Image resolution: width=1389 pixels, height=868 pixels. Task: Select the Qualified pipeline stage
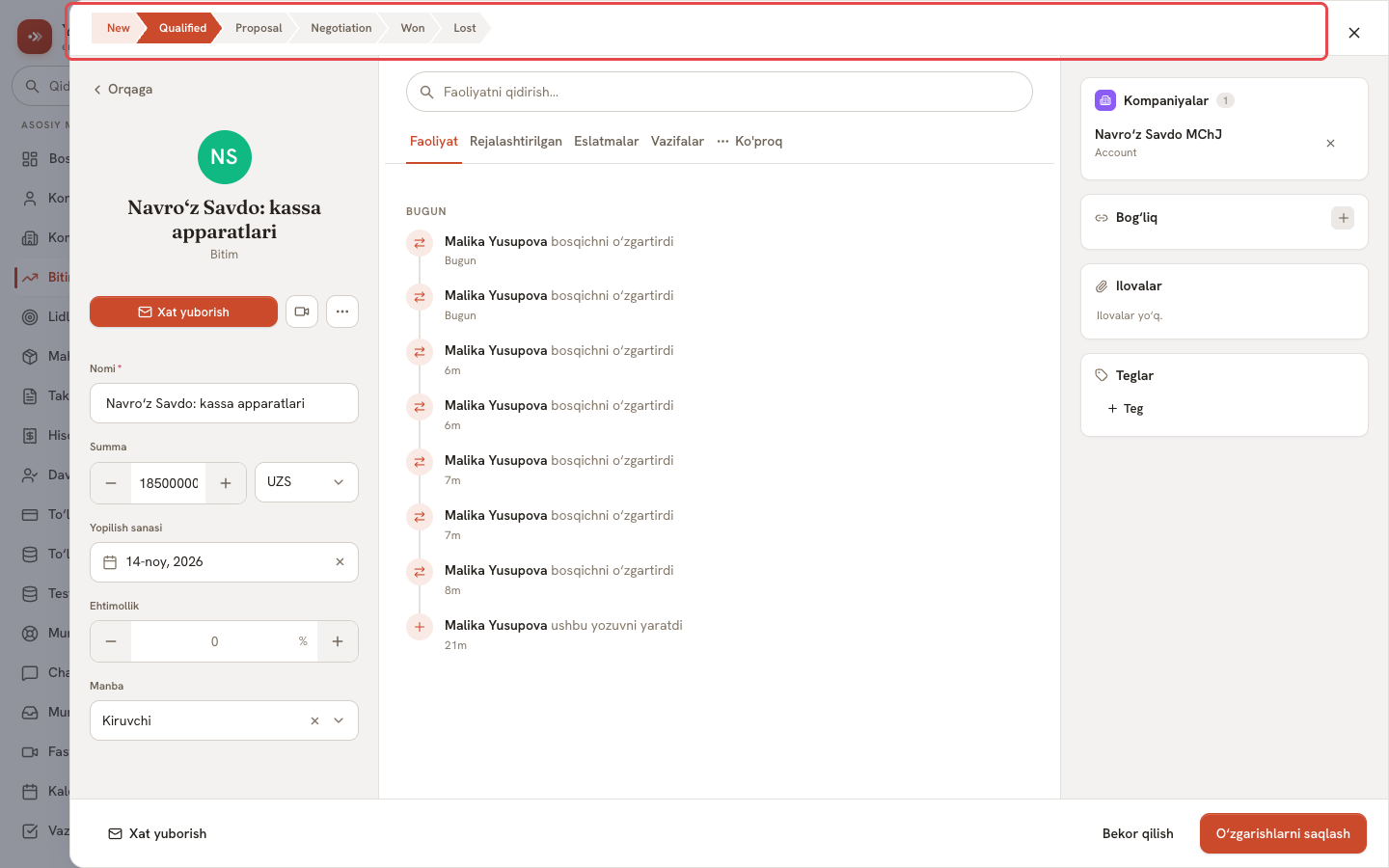(x=182, y=28)
